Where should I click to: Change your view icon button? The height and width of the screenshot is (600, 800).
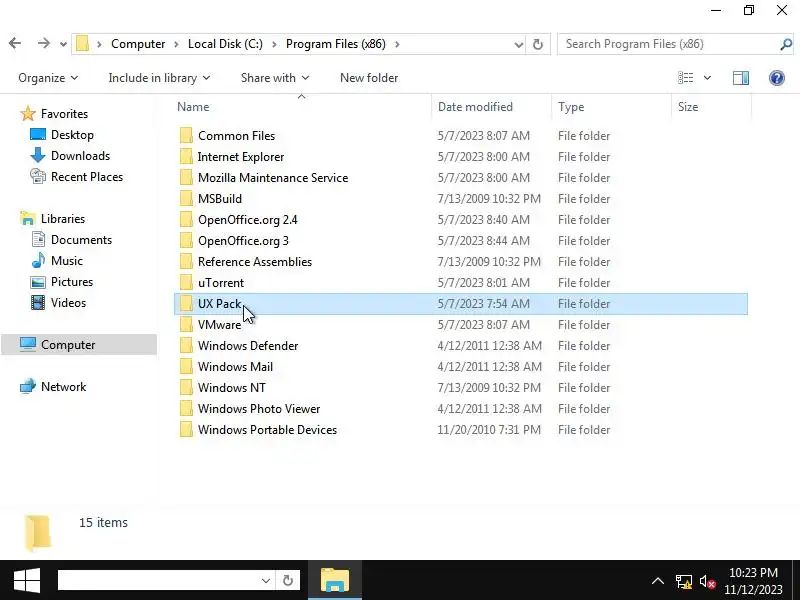coord(685,78)
